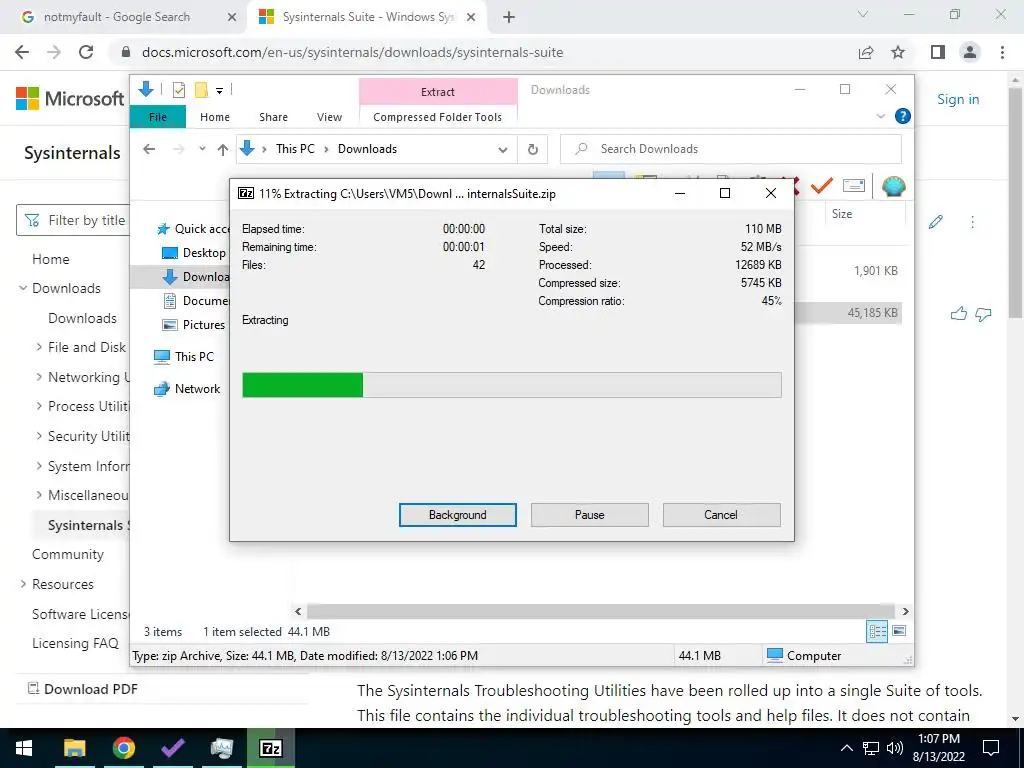Open a new Chrome tab
Viewport: 1024px width, 768px height.
tap(509, 18)
